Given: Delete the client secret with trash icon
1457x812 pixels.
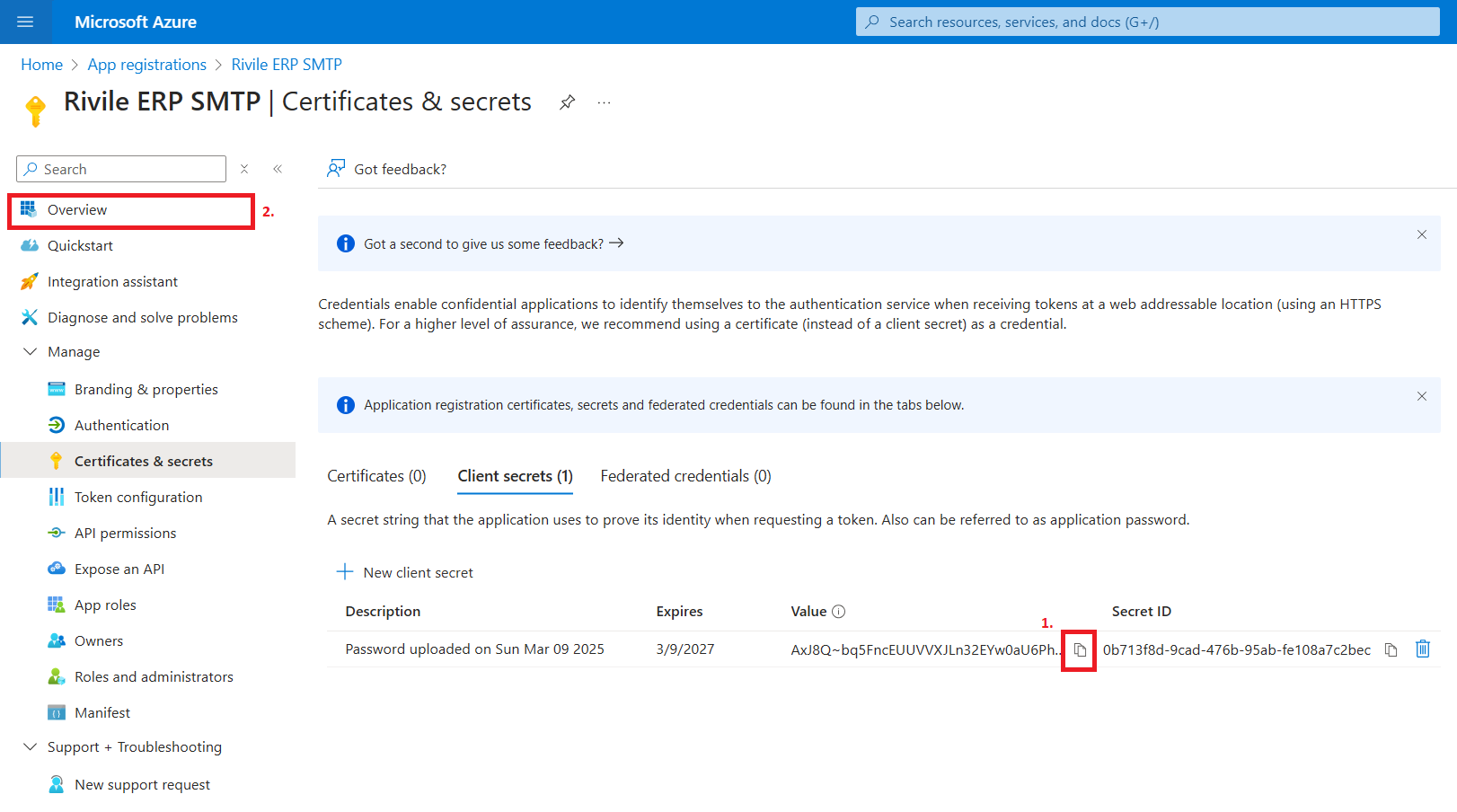Looking at the screenshot, I should (1423, 649).
